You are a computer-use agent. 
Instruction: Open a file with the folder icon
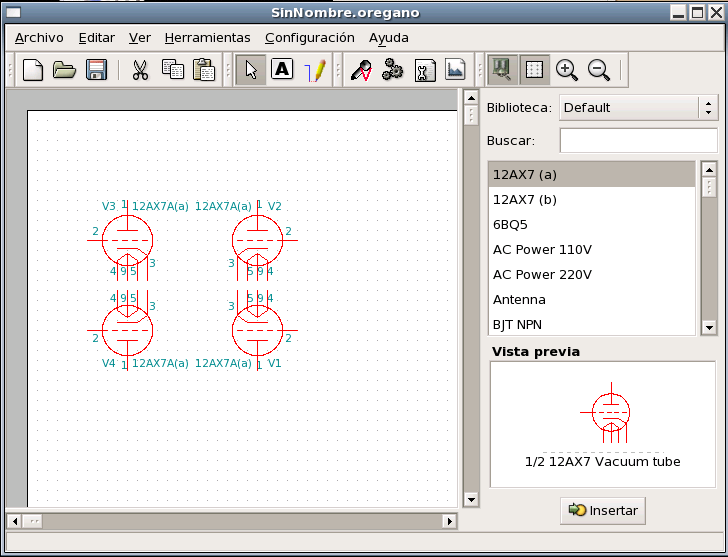click(64, 70)
